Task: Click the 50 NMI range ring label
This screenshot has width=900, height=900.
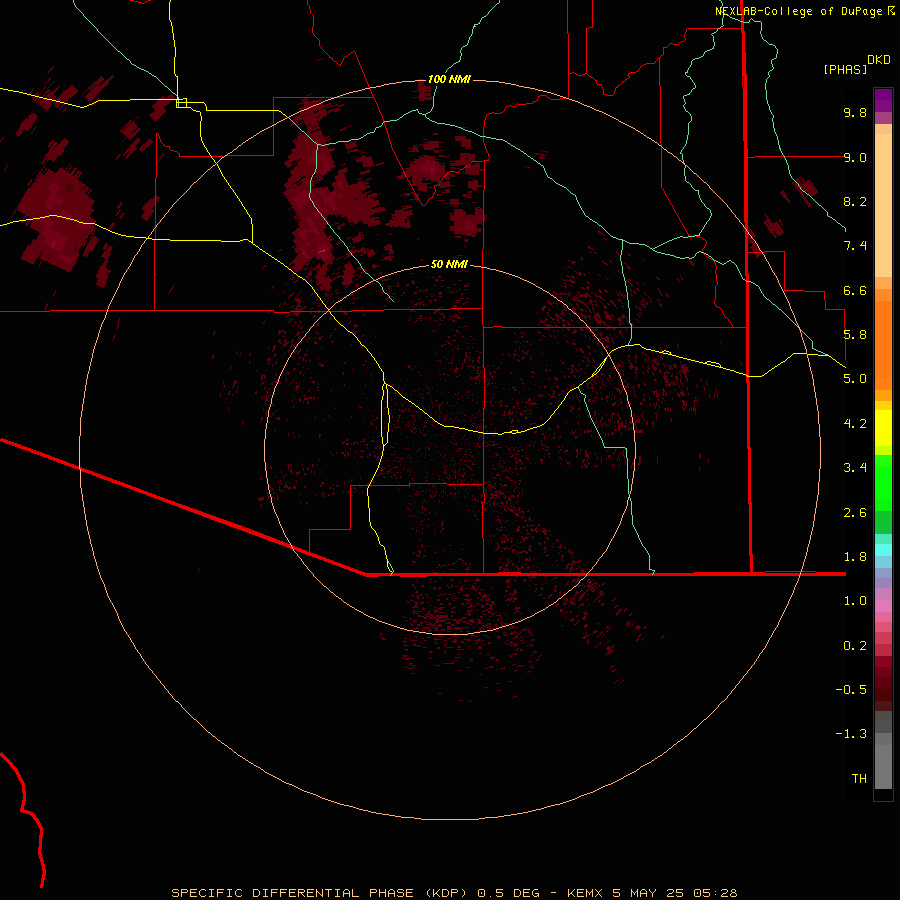Action: pyautogui.click(x=449, y=264)
